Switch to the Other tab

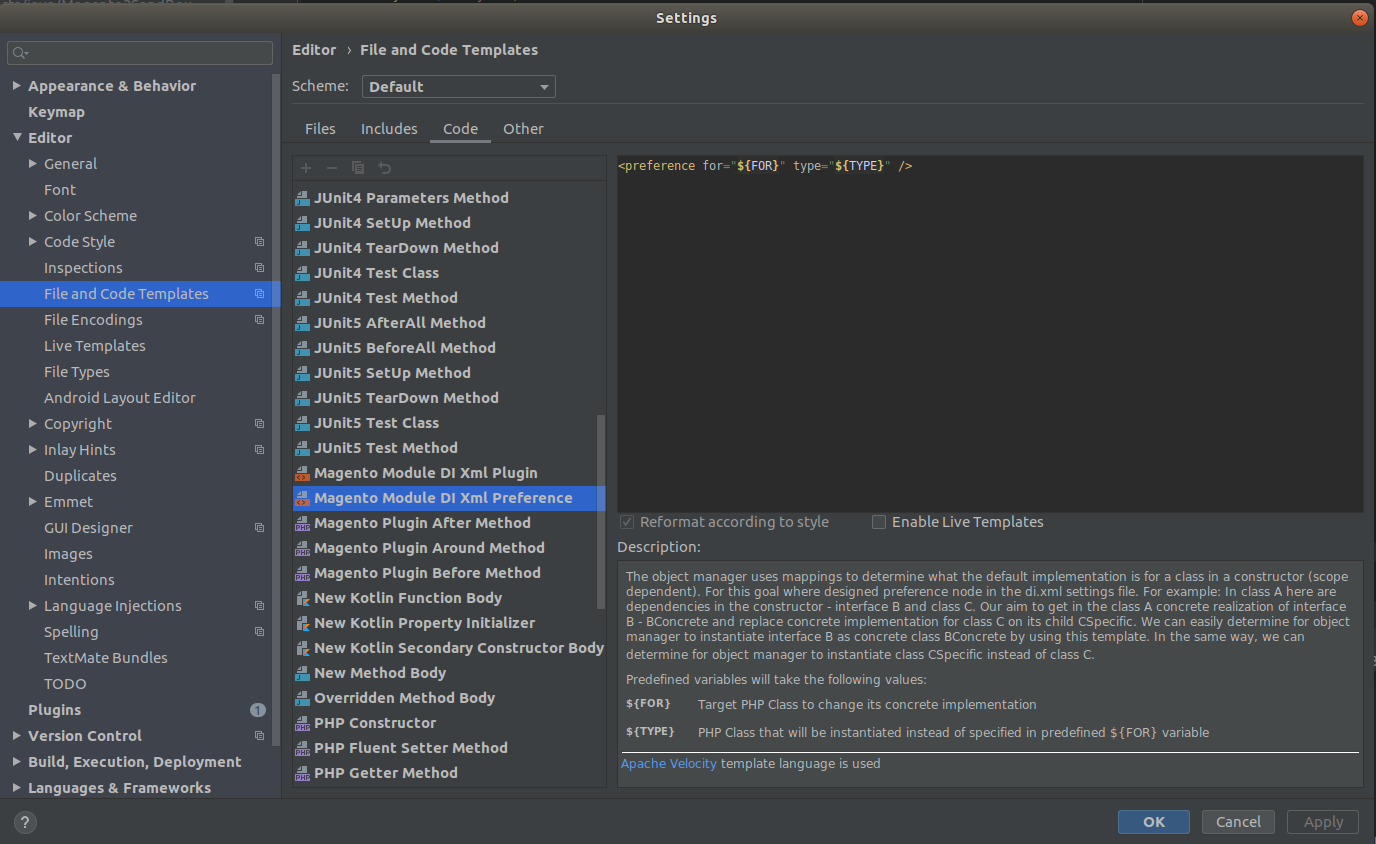(524, 129)
